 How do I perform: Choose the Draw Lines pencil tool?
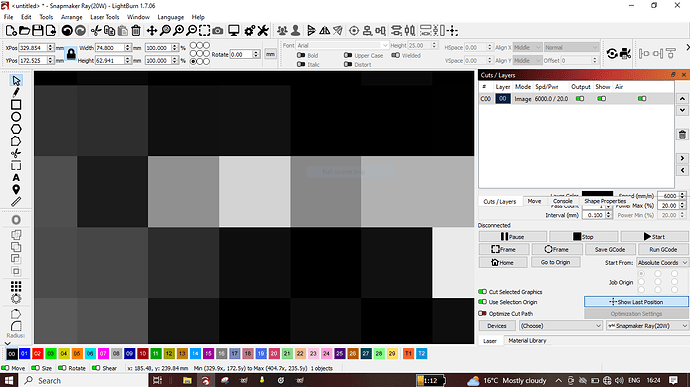(16, 92)
